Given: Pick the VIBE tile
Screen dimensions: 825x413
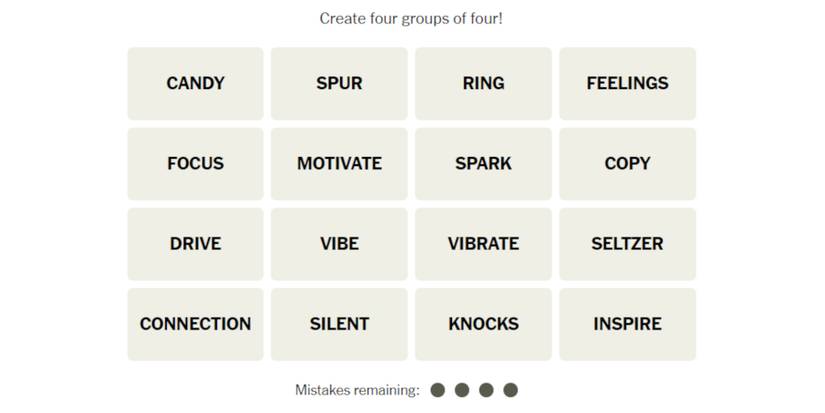Looking at the screenshot, I should [339, 243].
